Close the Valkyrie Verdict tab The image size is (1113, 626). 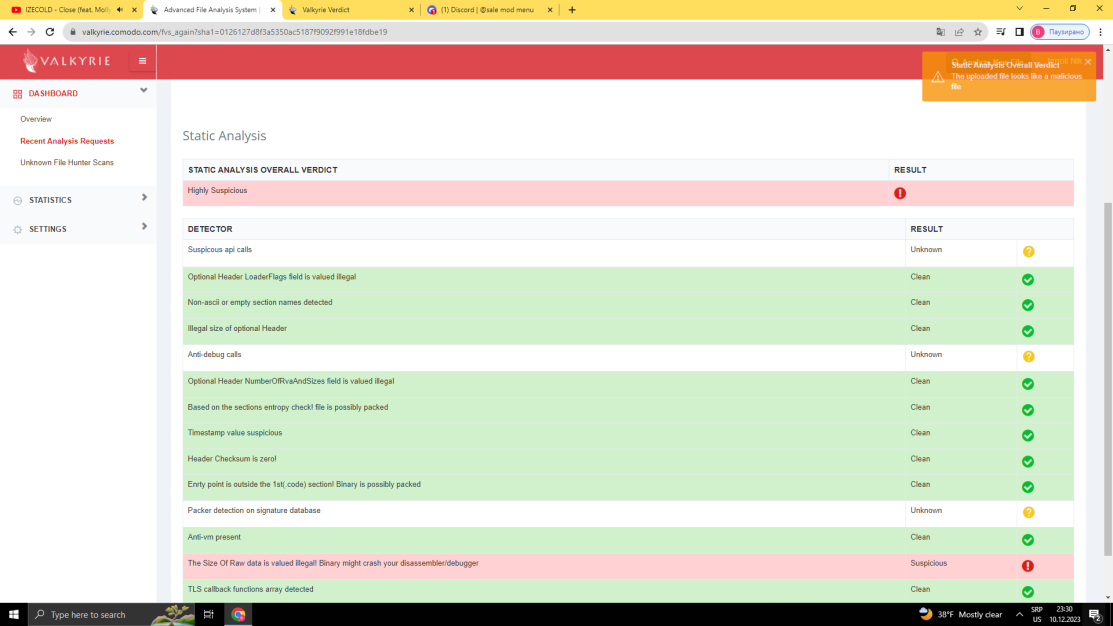point(412,10)
